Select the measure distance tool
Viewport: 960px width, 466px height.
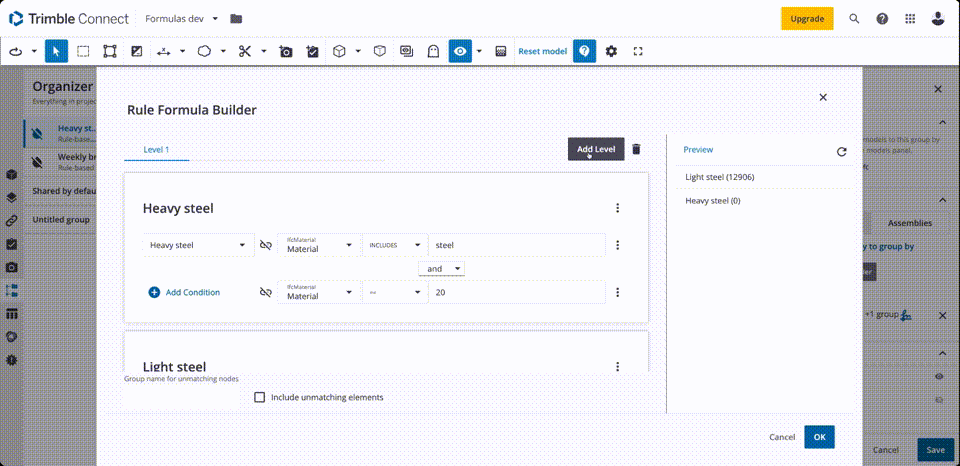coord(163,51)
